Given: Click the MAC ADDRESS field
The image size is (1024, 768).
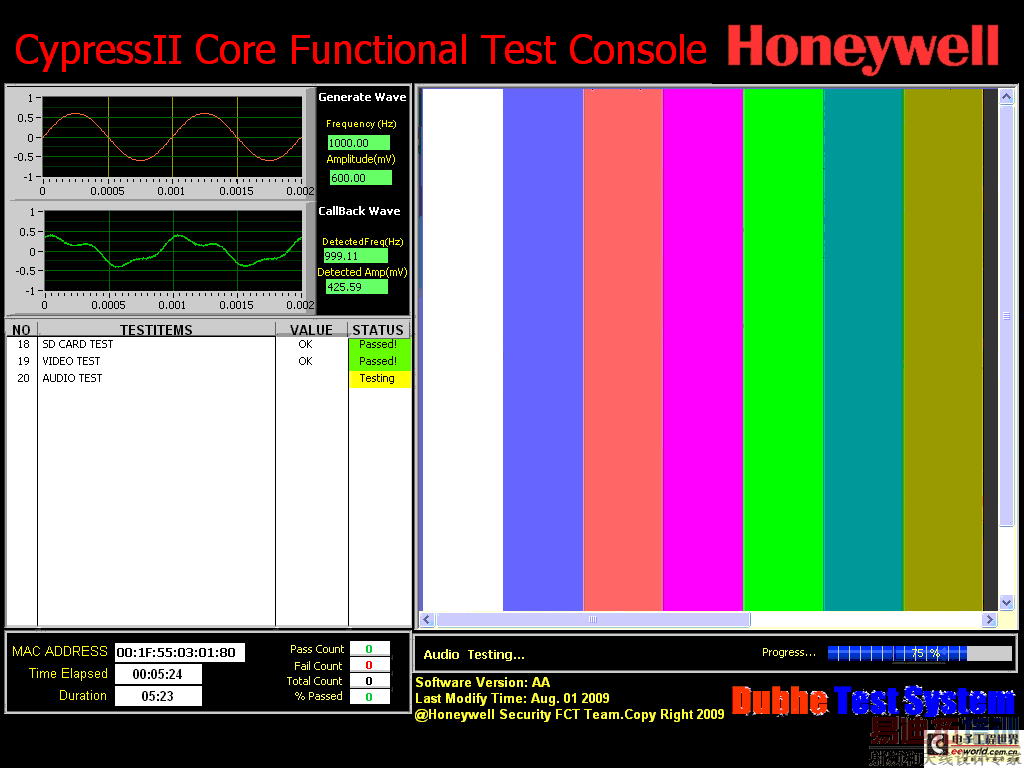Looking at the screenshot, I should (x=180, y=652).
